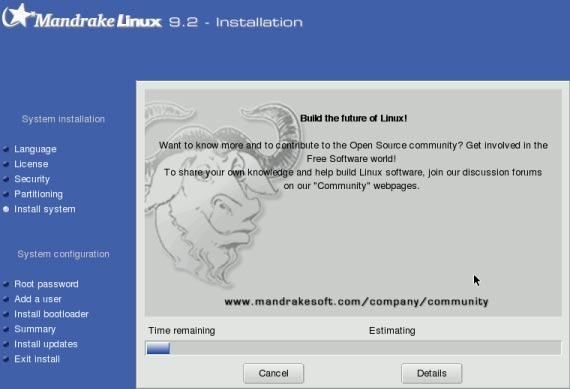Click the bullet beside Root password
Viewport: 570px width, 389px height.
(6, 284)
